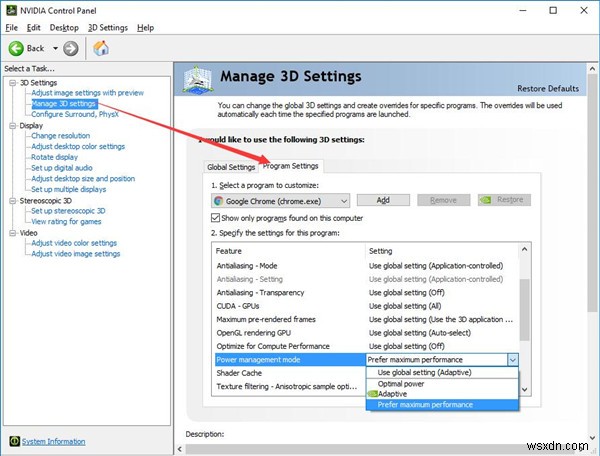
Task: Toggle Show only programs found on this computer
Action: click(x=215, y=218)
